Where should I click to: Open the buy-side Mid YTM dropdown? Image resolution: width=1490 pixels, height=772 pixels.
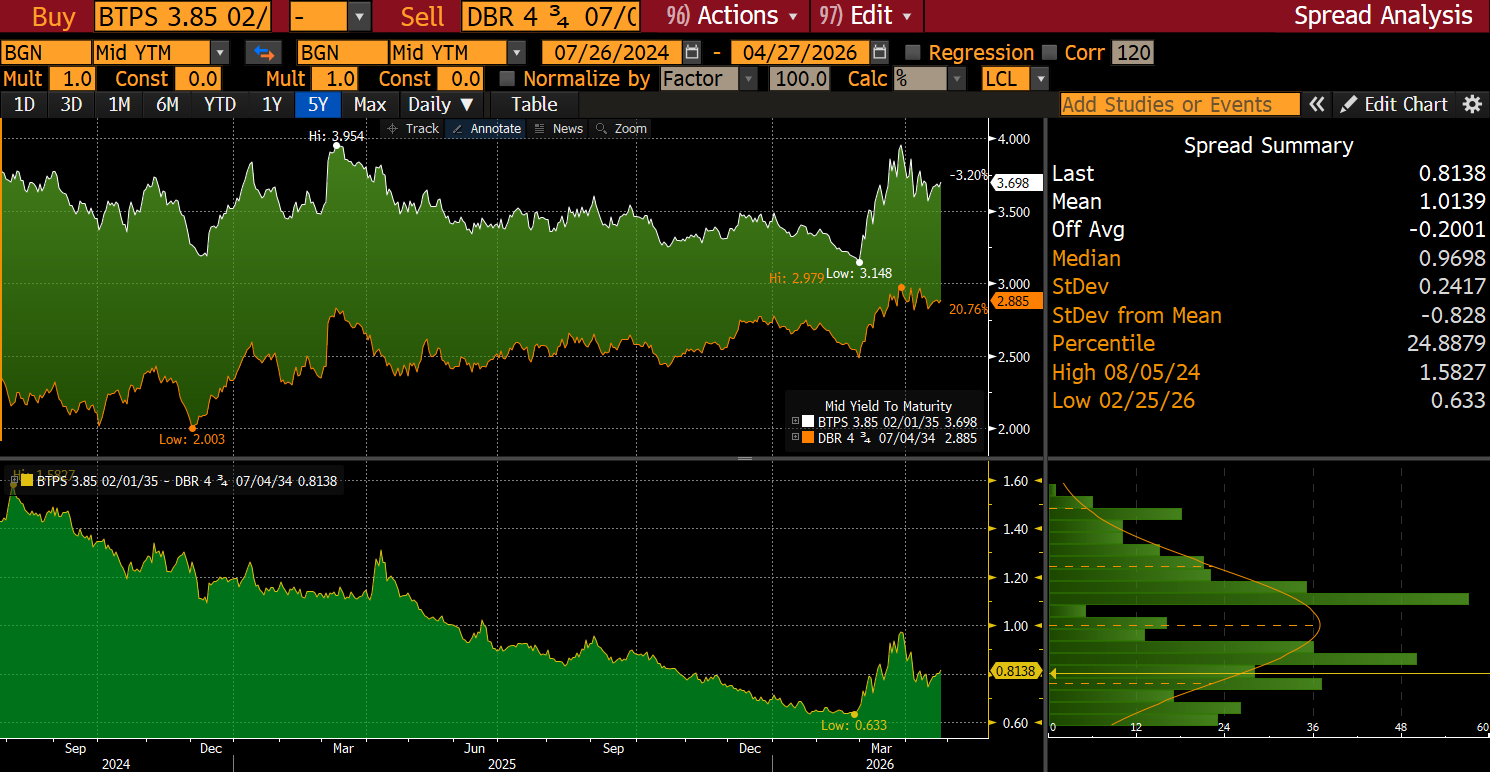point(219,53)
